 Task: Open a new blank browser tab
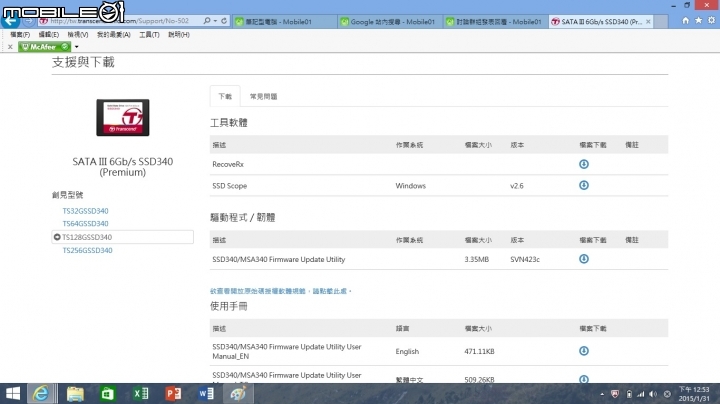(x=661, y=22)
